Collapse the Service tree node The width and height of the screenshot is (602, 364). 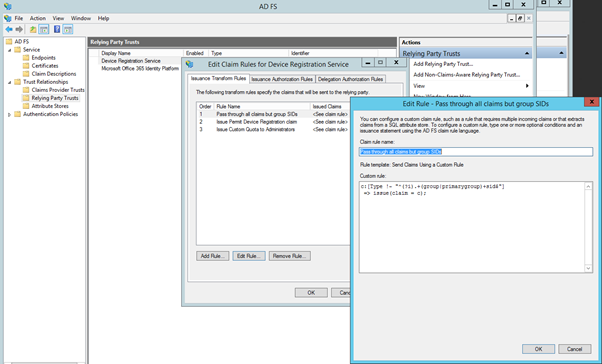click(x=10, y=50)
